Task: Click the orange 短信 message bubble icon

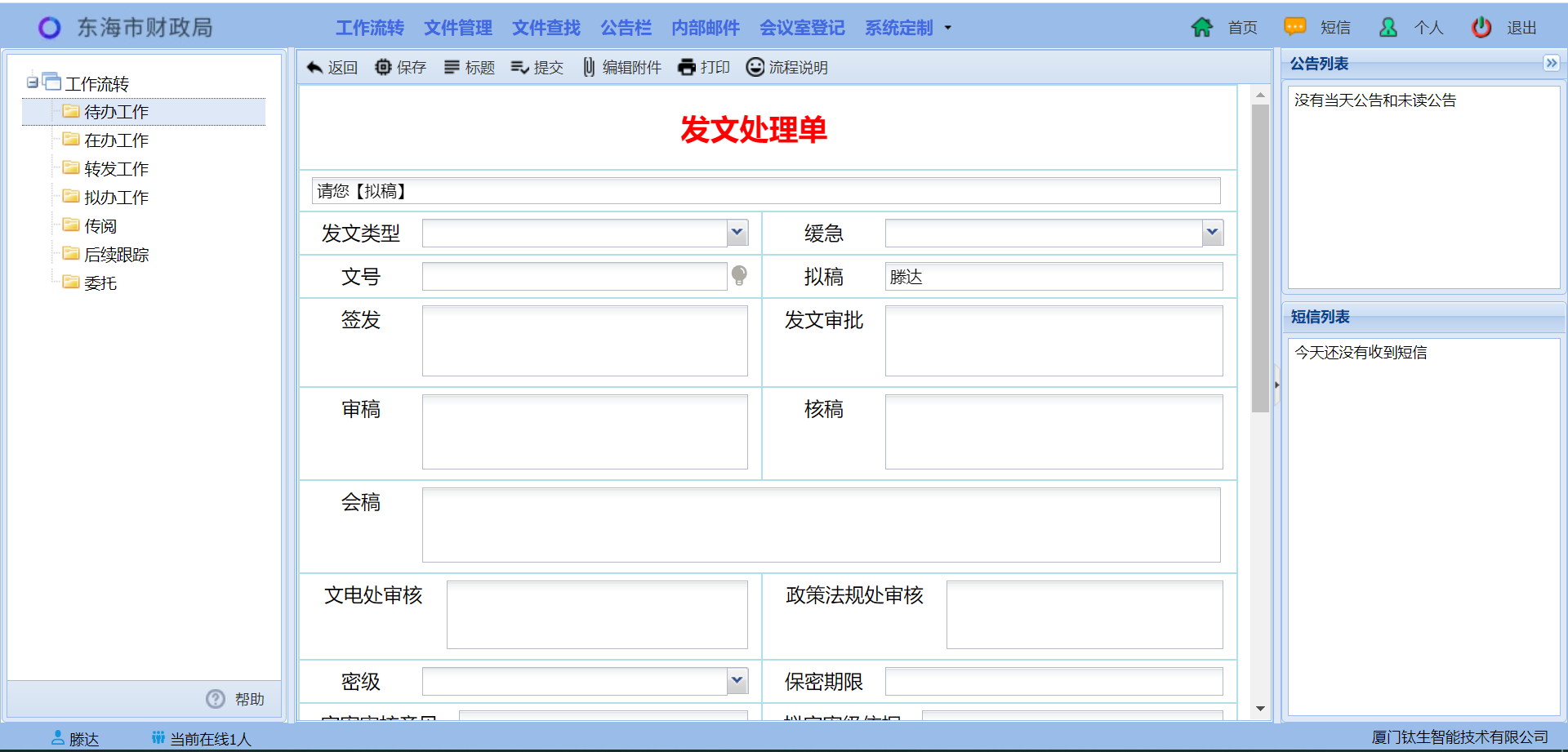Action: (1295, 27)
